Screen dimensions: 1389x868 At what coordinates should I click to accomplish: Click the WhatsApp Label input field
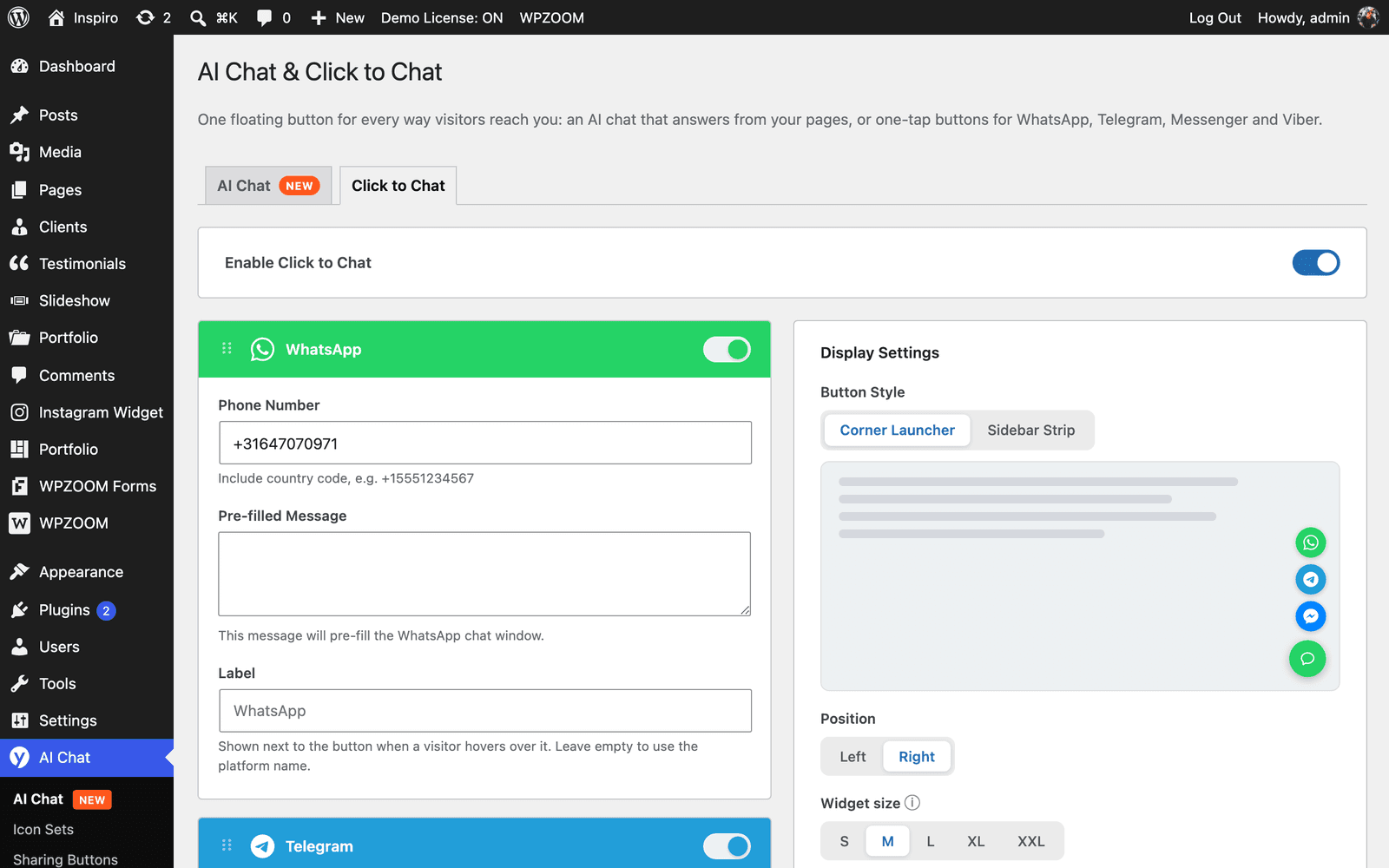point(485,711)
